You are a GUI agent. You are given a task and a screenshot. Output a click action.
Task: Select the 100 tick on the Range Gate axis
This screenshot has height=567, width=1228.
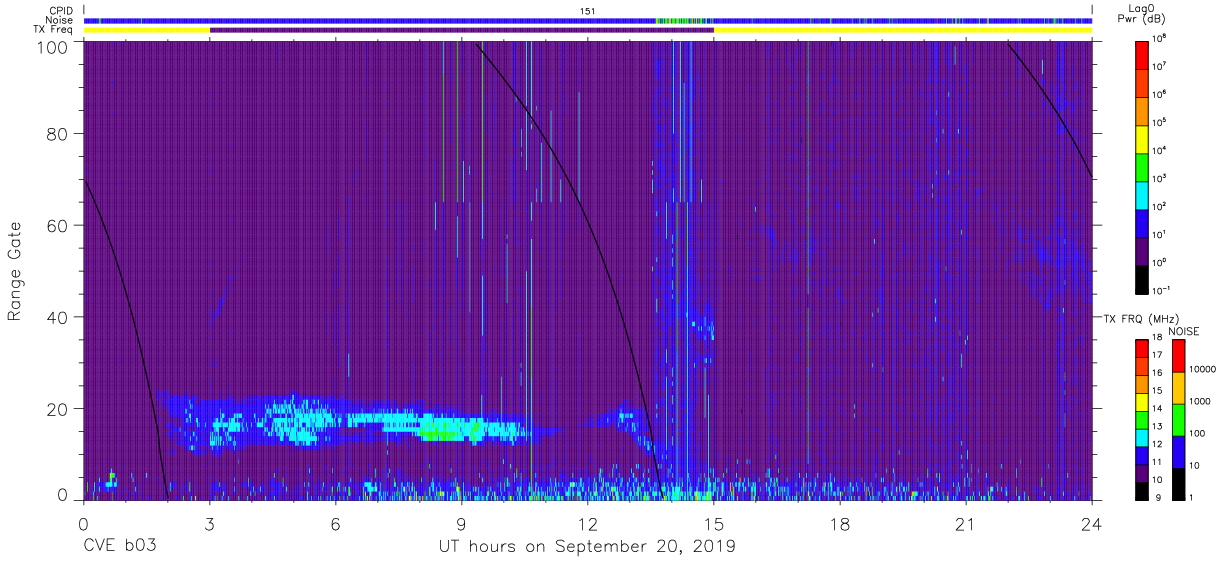click(x=52, y=47)
